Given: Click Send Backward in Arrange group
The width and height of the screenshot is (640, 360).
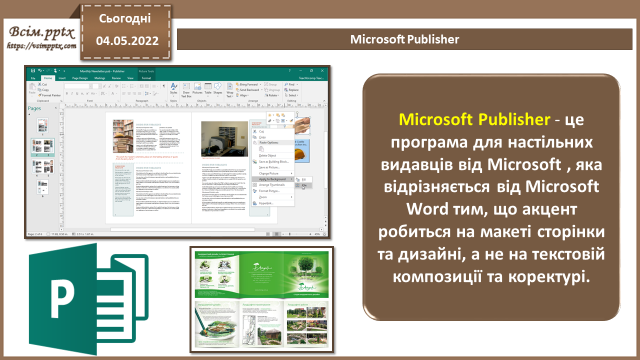Looking at the screenshot, I should click(x=250, y=90).
